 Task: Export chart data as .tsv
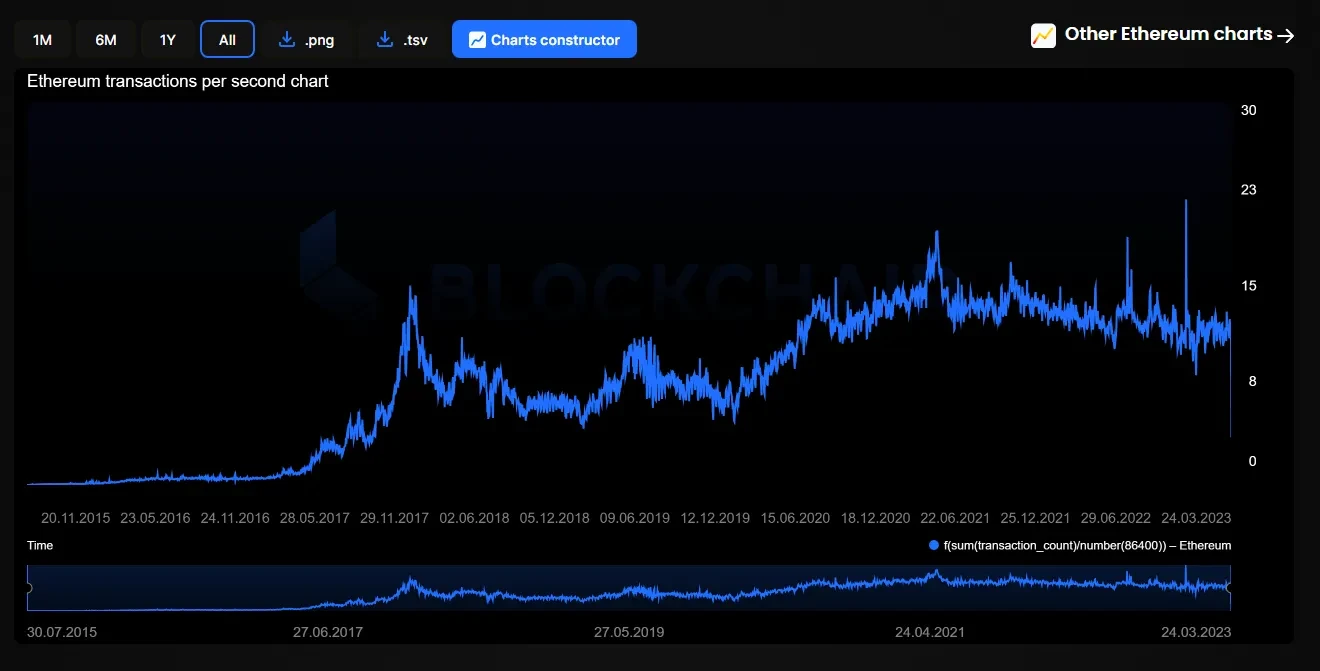(403, 40)
